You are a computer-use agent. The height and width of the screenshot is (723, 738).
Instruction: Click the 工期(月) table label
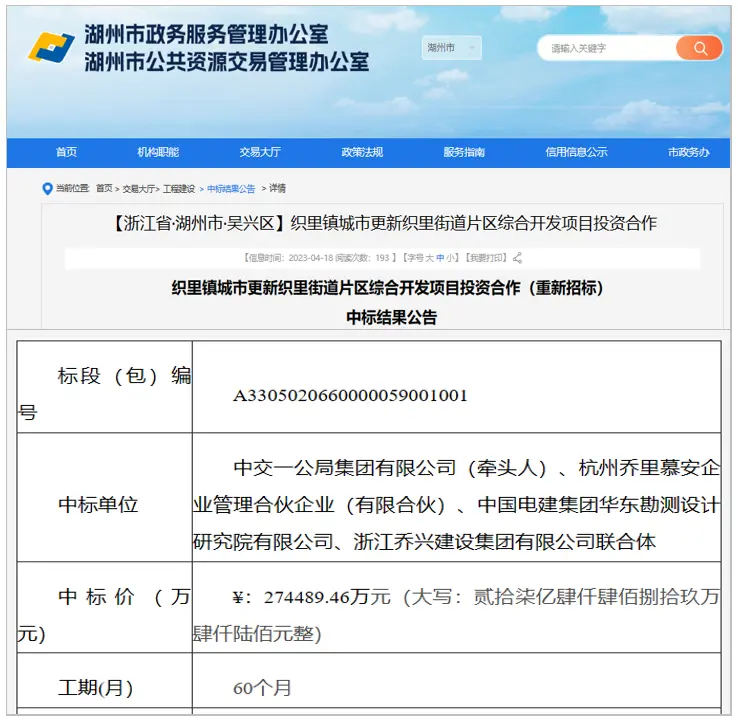pyautogui.click(x=96, y=688)
